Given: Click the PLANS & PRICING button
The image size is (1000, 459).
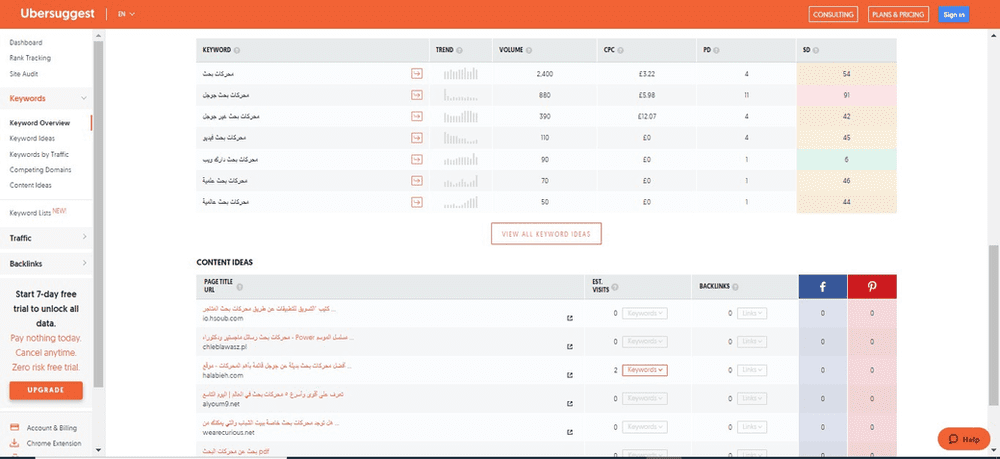Looking at the screenshot, I should [898, 14].
